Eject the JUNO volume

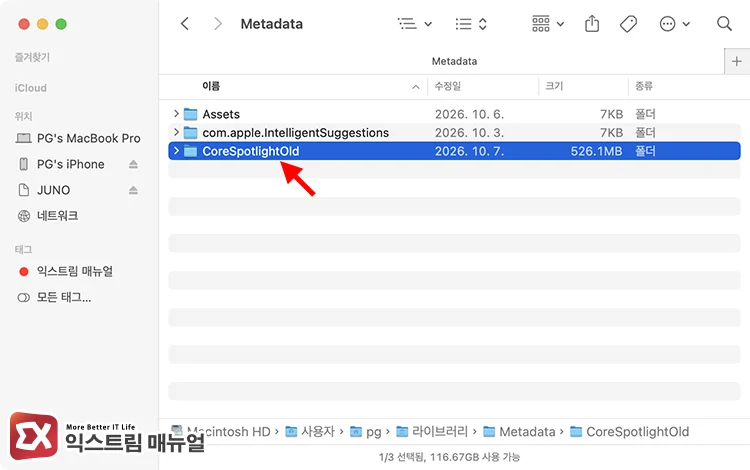tap(133, 190)
